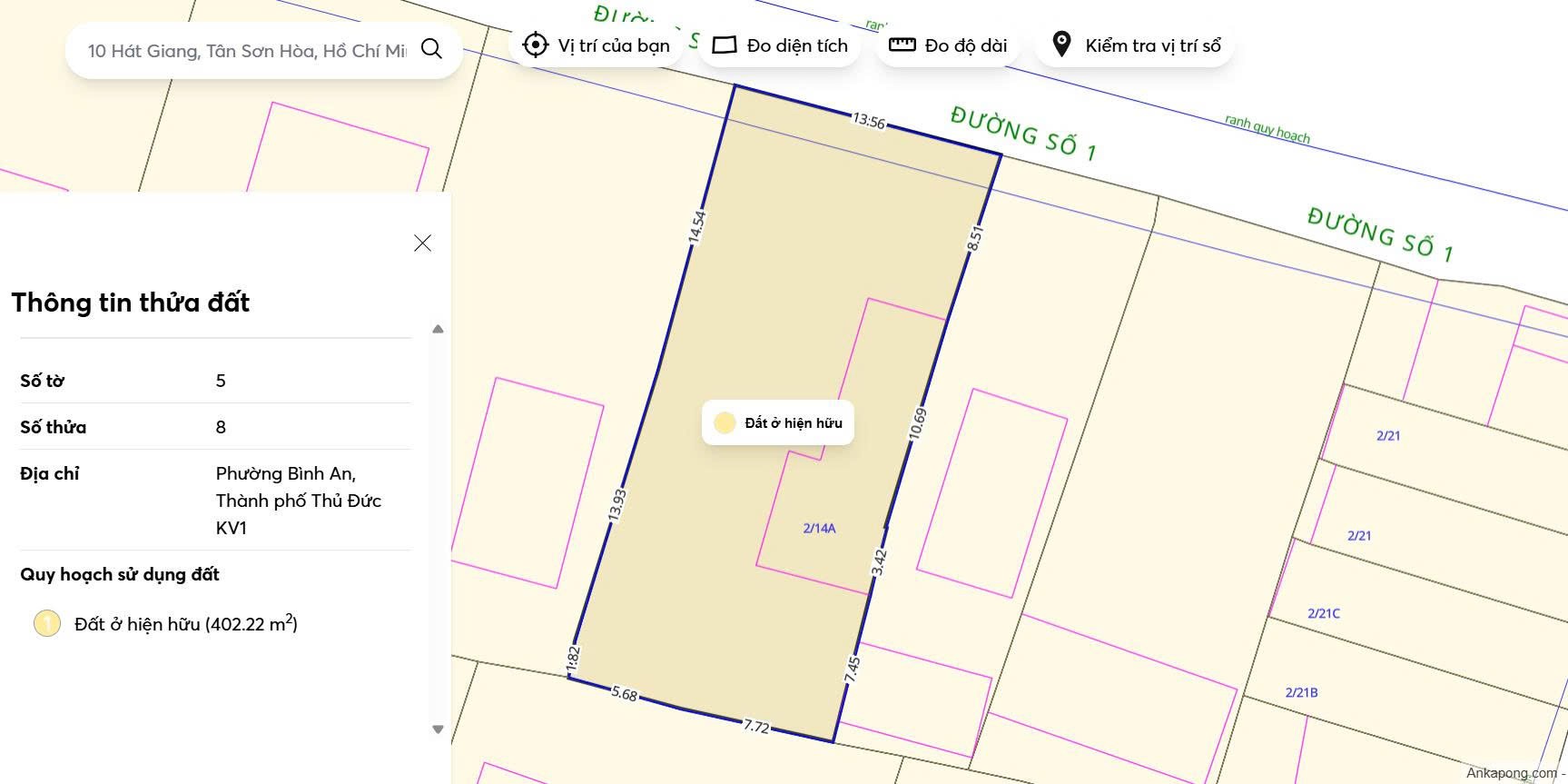Click the edge dimension 13.56

pyautogui.click(x=869, y=121)
